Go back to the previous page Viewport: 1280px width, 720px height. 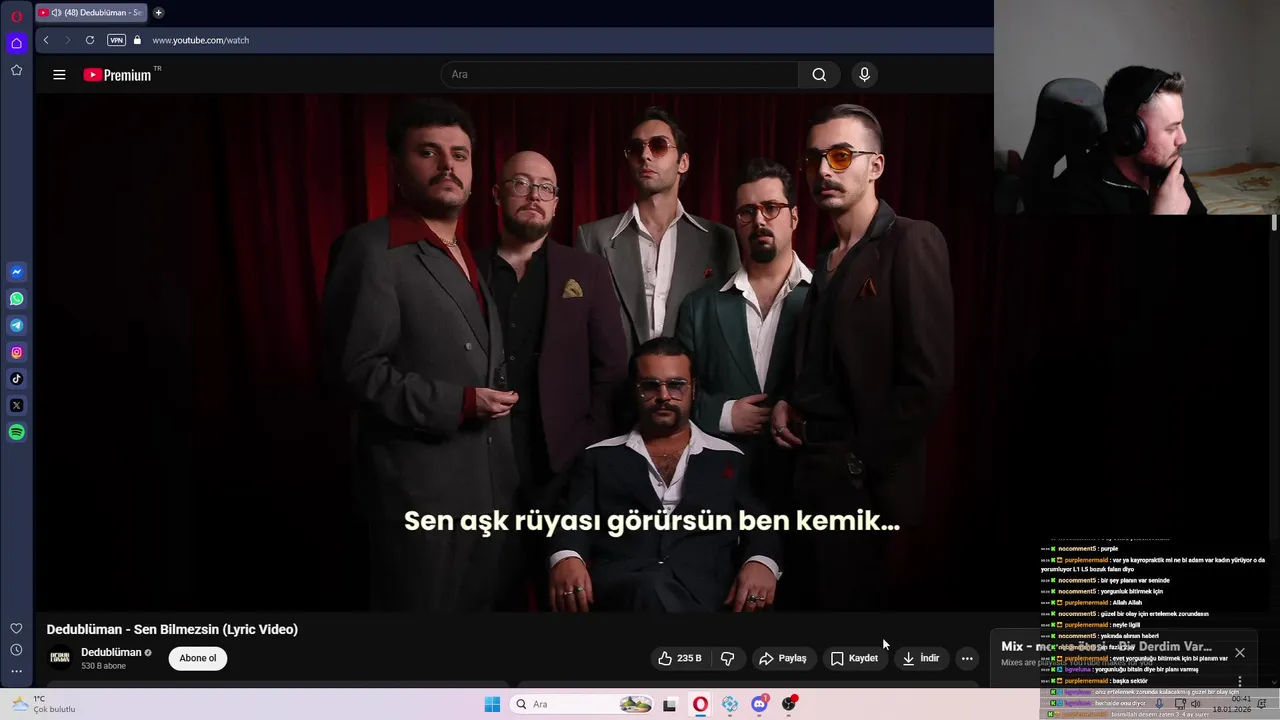46,40
